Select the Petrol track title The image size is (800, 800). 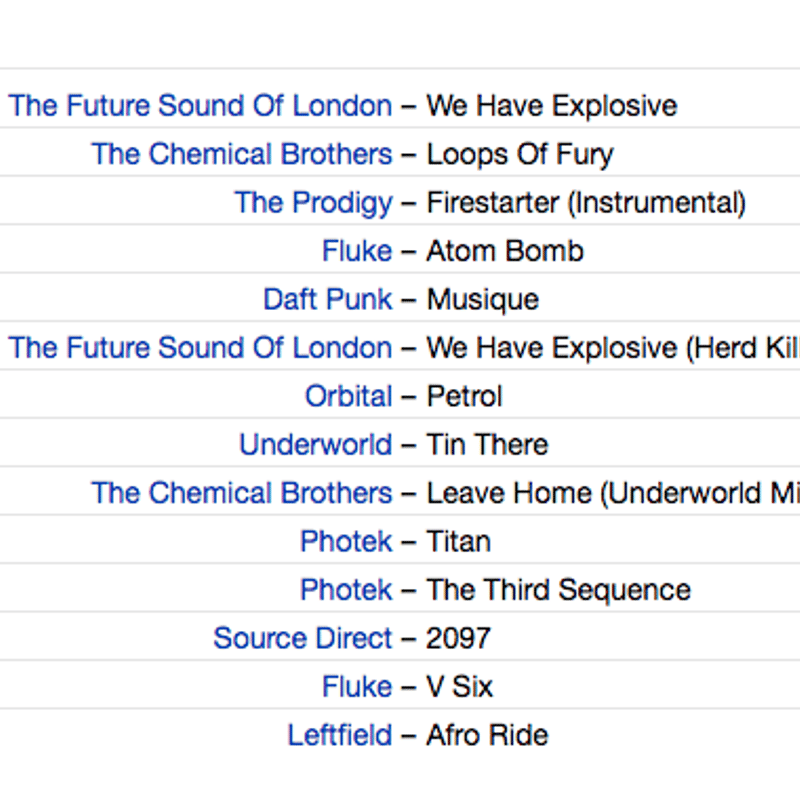[x=465, y=396]
